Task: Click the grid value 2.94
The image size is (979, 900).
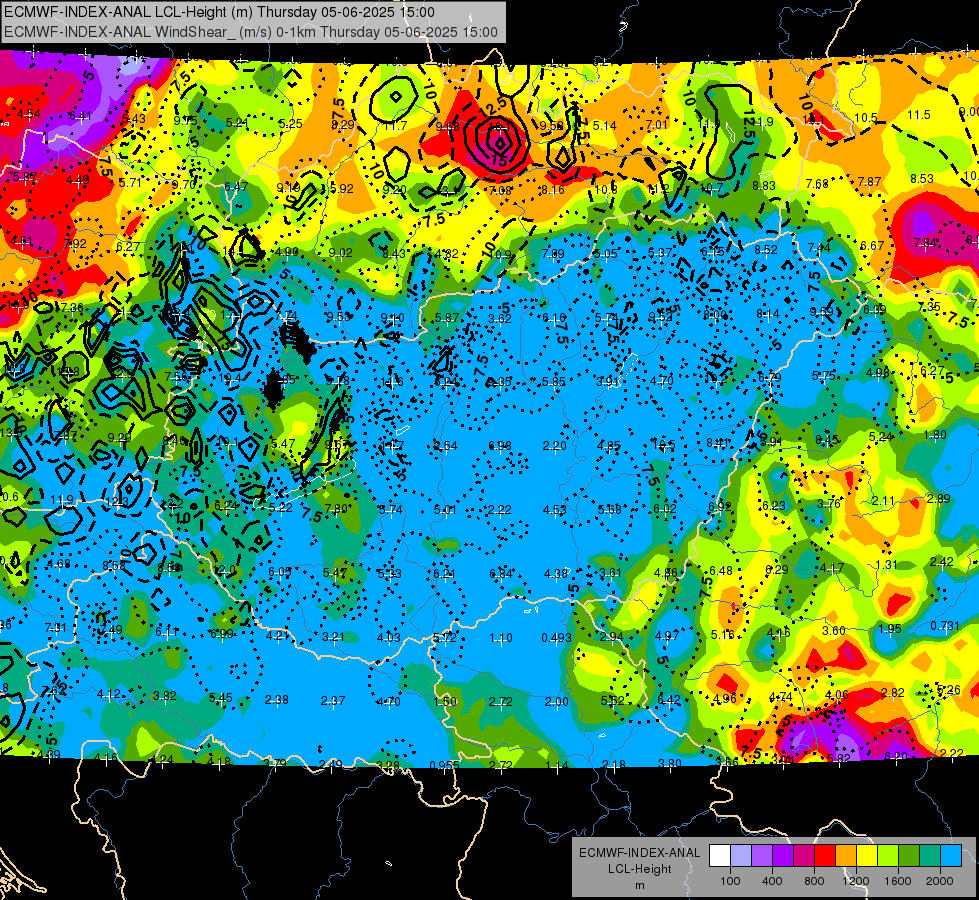Action: click(x=612, y=637)
